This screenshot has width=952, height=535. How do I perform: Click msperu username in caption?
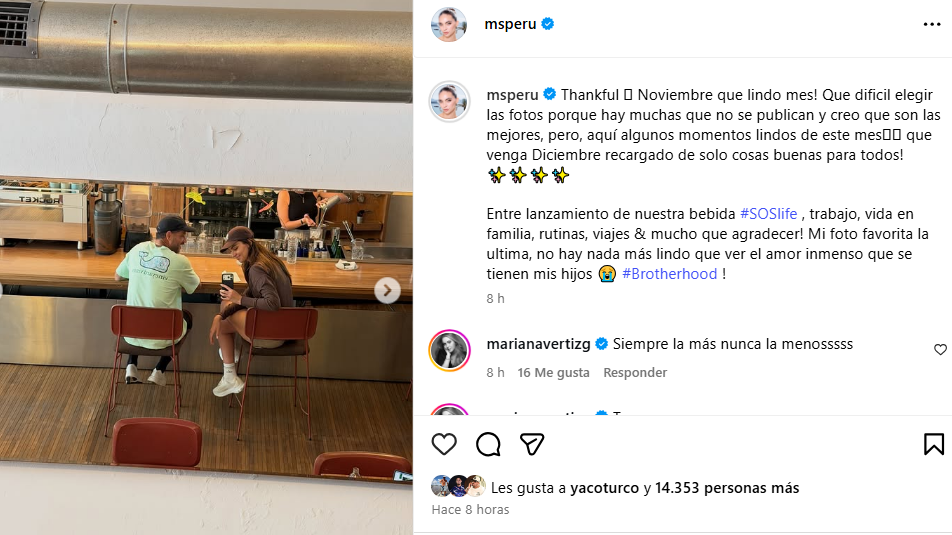pyautogui.click(x=512, y=95)
